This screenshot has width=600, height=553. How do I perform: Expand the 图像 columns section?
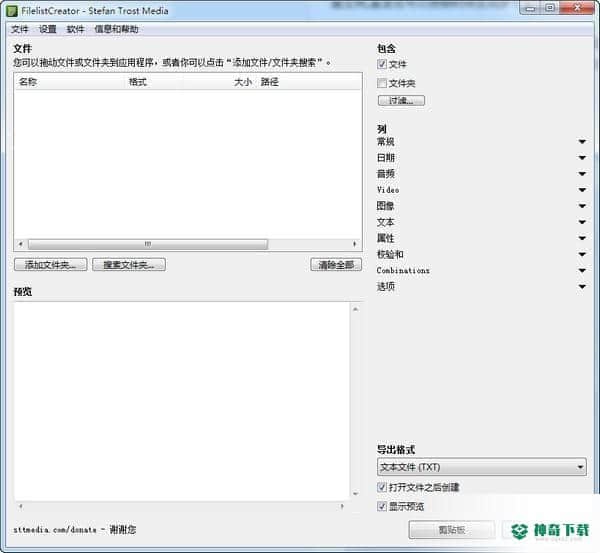tap(582, 206)
